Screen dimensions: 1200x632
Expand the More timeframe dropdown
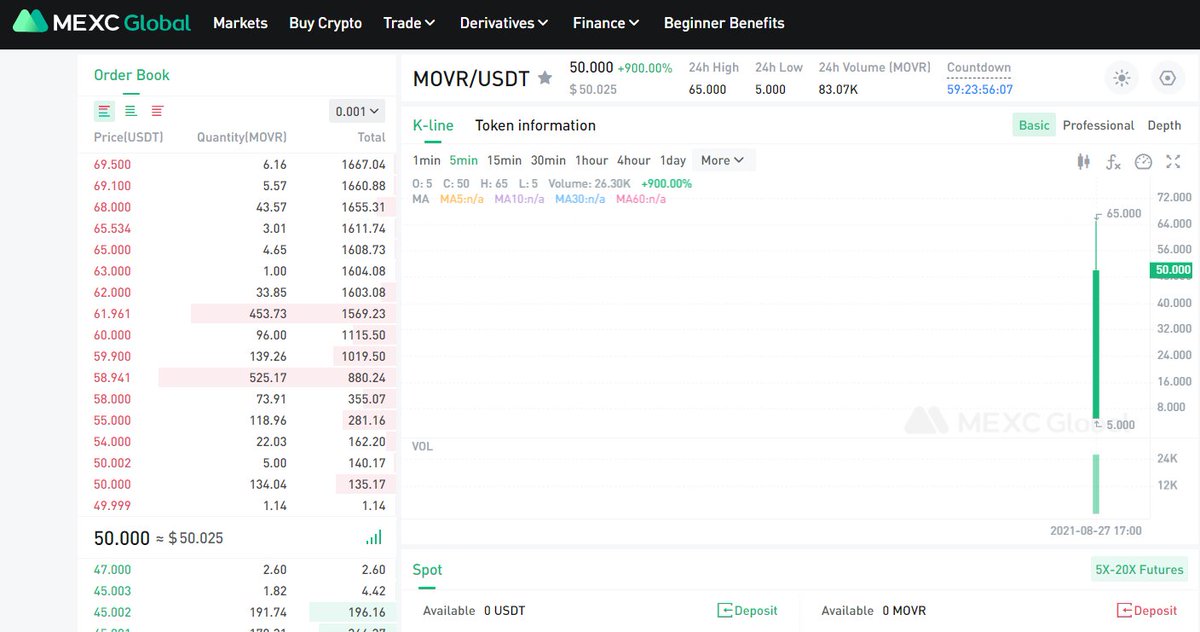click(722, 160)
